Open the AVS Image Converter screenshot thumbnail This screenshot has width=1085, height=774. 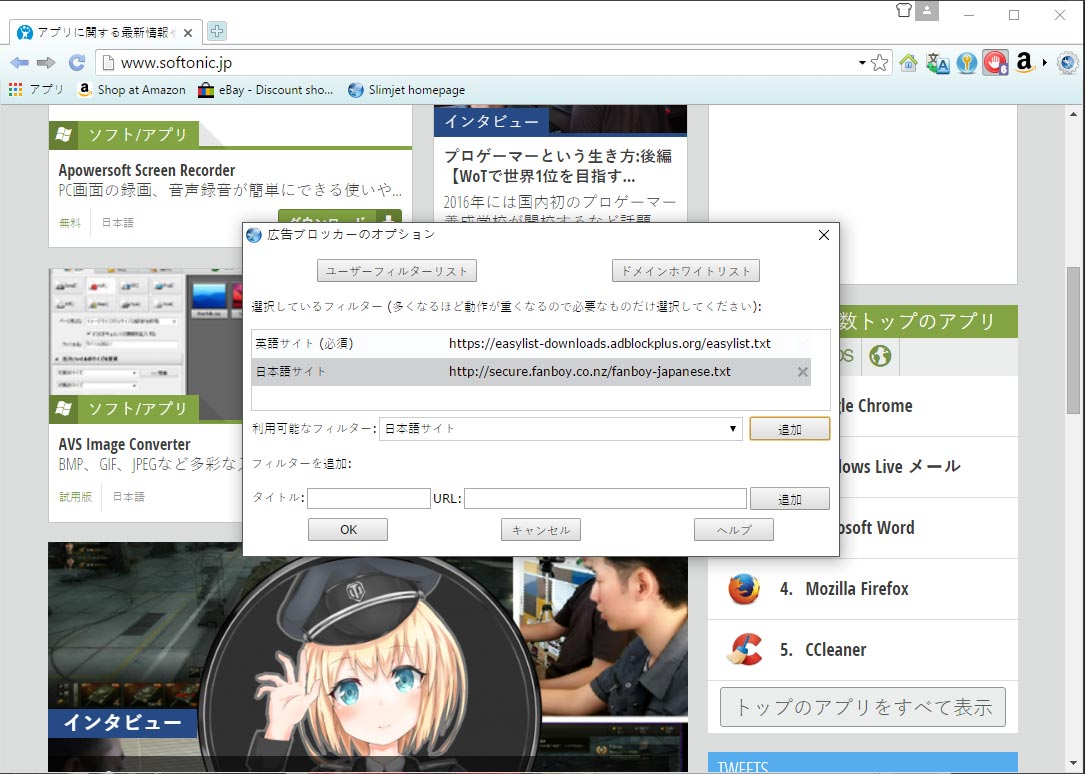146,332
